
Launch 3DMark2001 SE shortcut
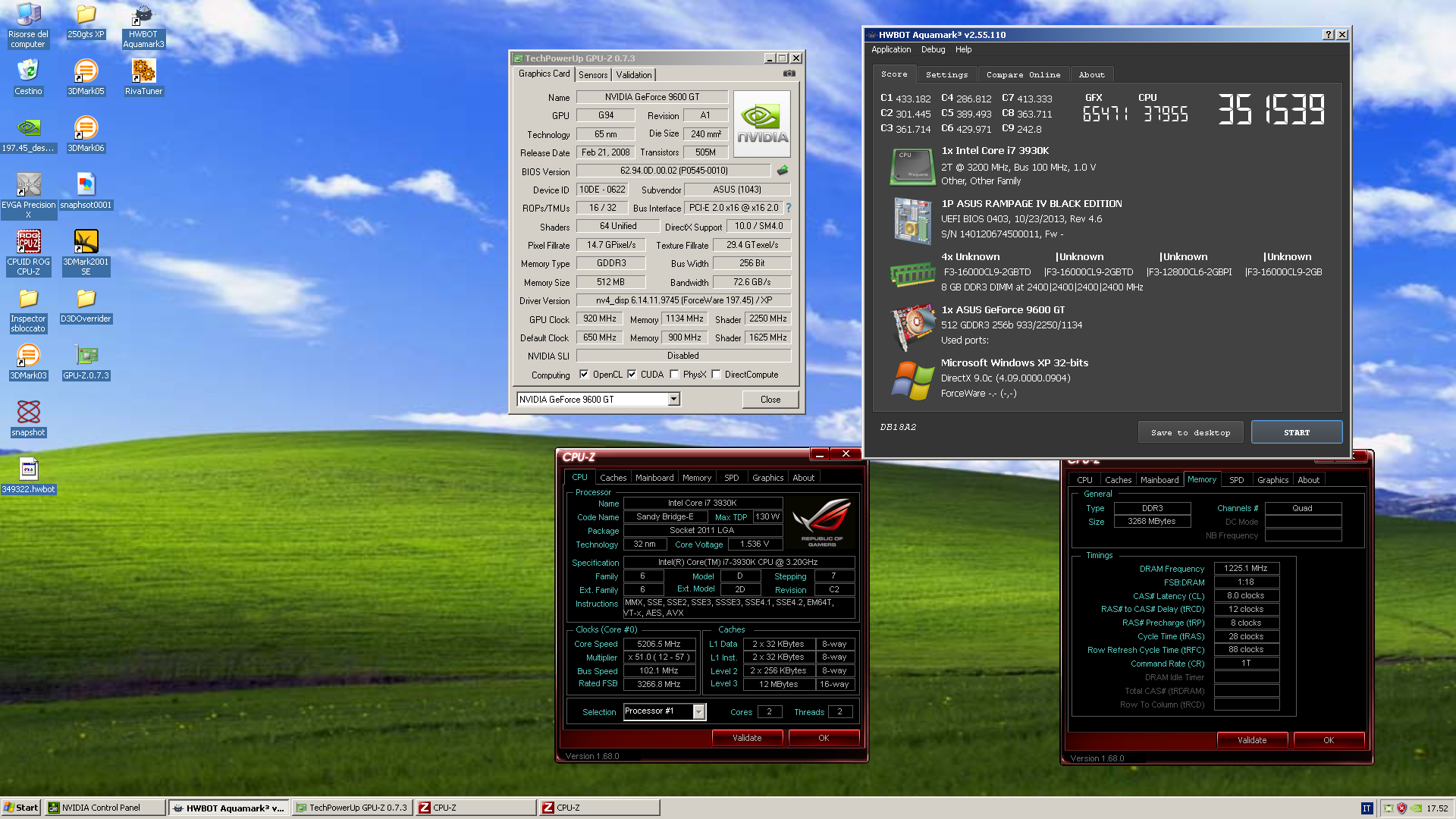(86, 253)
